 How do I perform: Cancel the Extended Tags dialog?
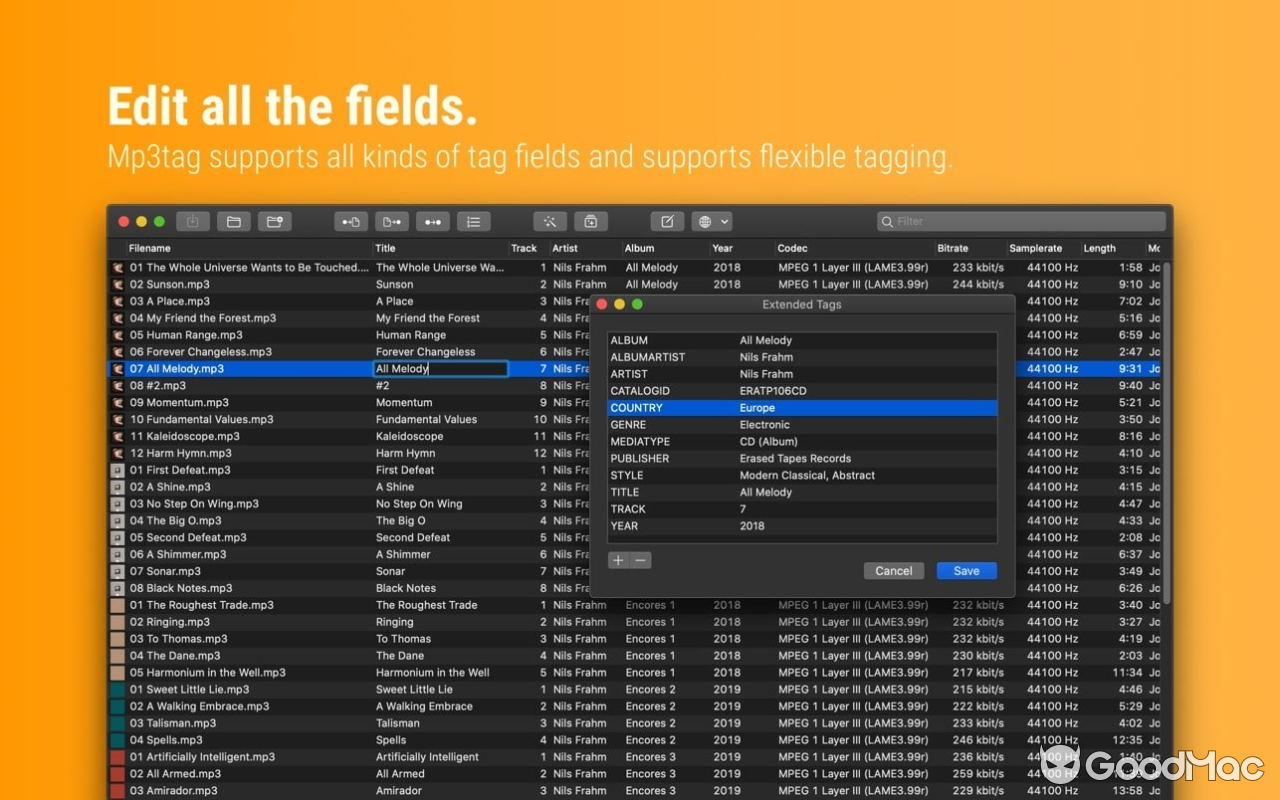tap(893, 570)
